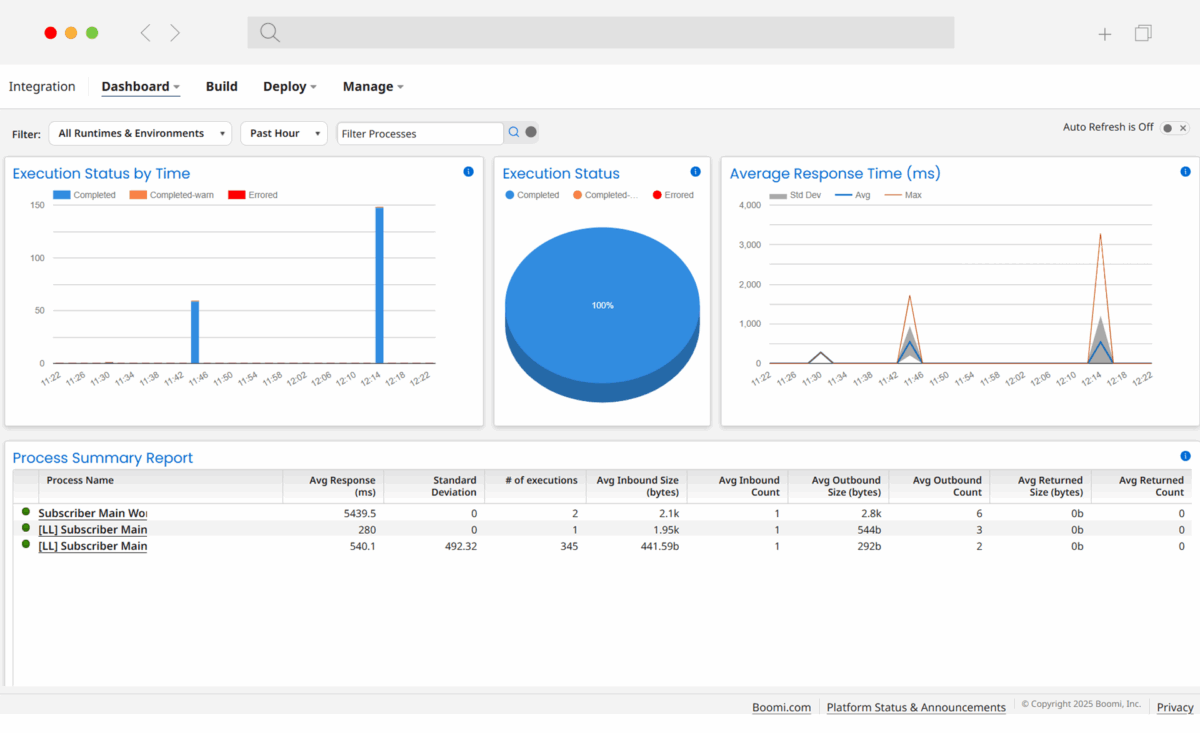Turn on the Auto Refresh switch
This screenshot has width=1200, height=733.
coord(1174,128)
